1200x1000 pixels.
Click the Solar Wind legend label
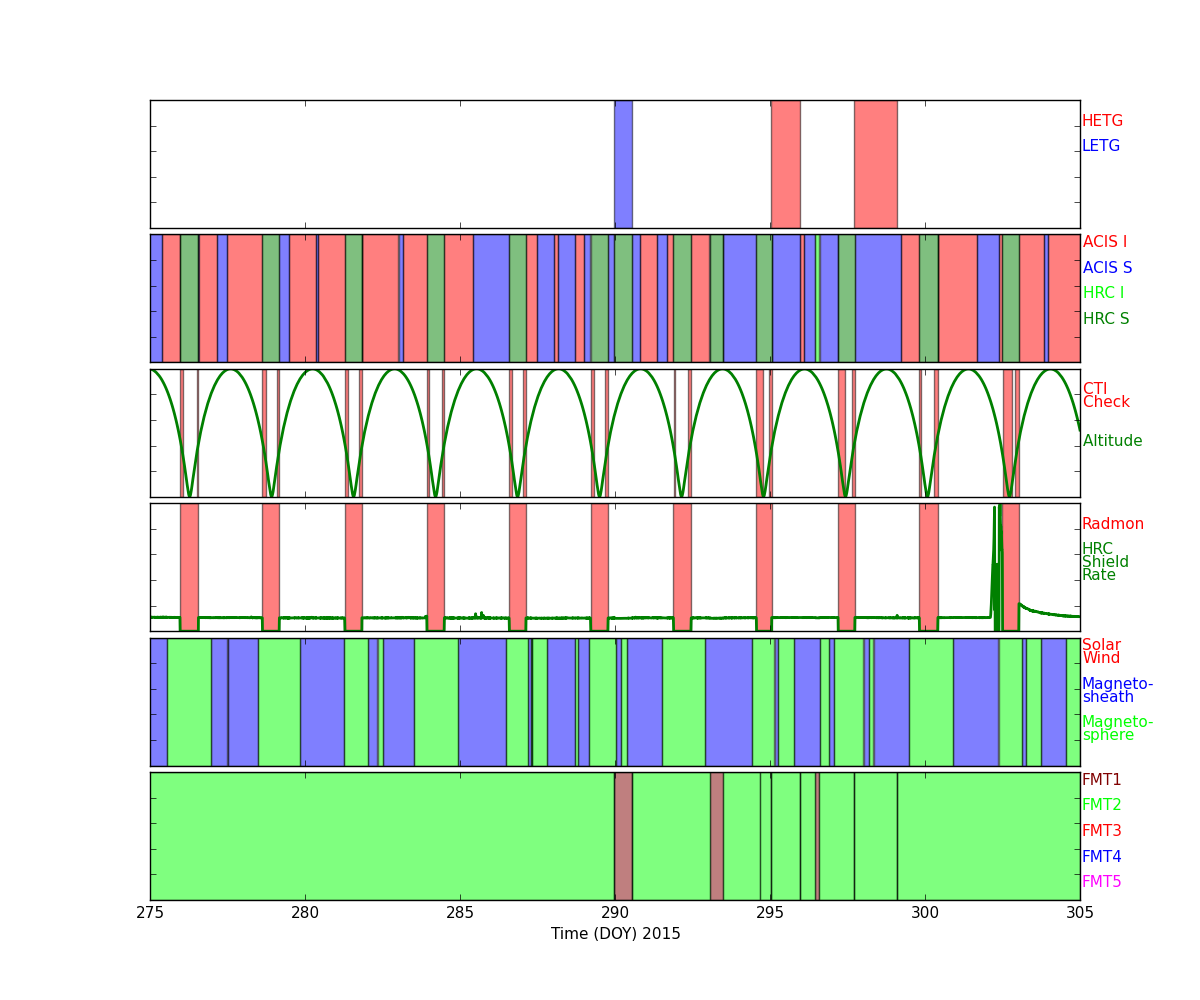point(1101,652)
